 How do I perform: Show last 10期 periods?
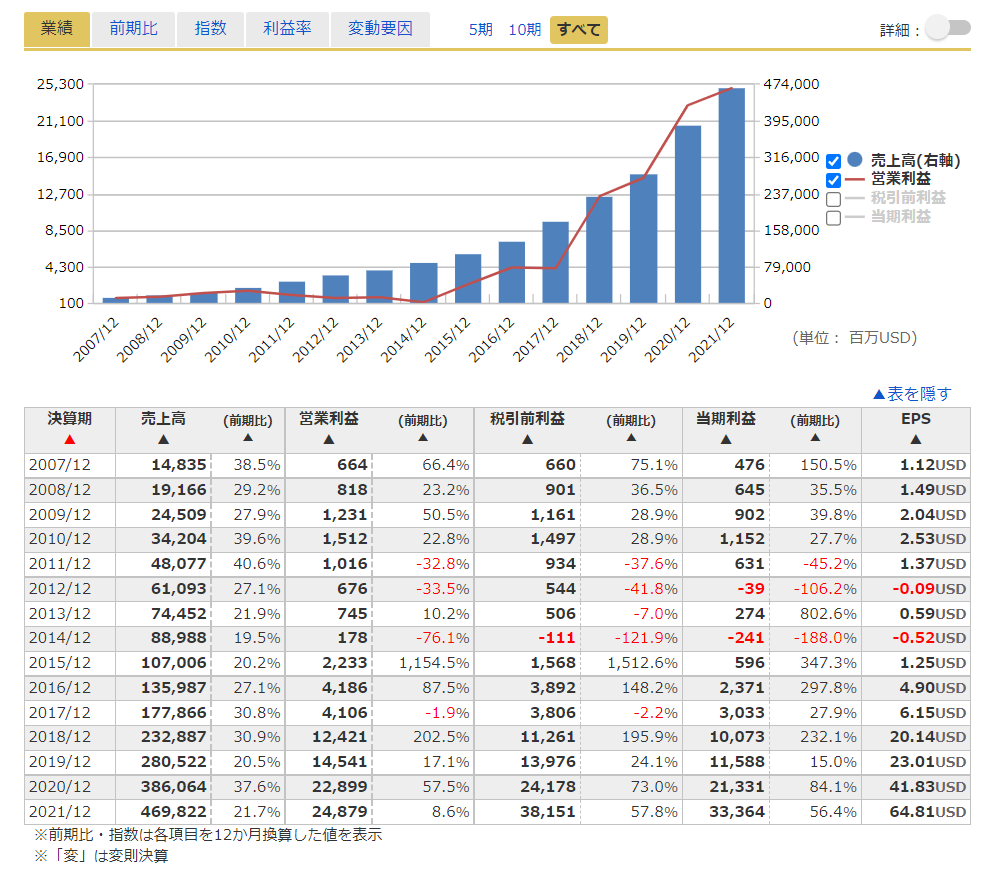525,30
